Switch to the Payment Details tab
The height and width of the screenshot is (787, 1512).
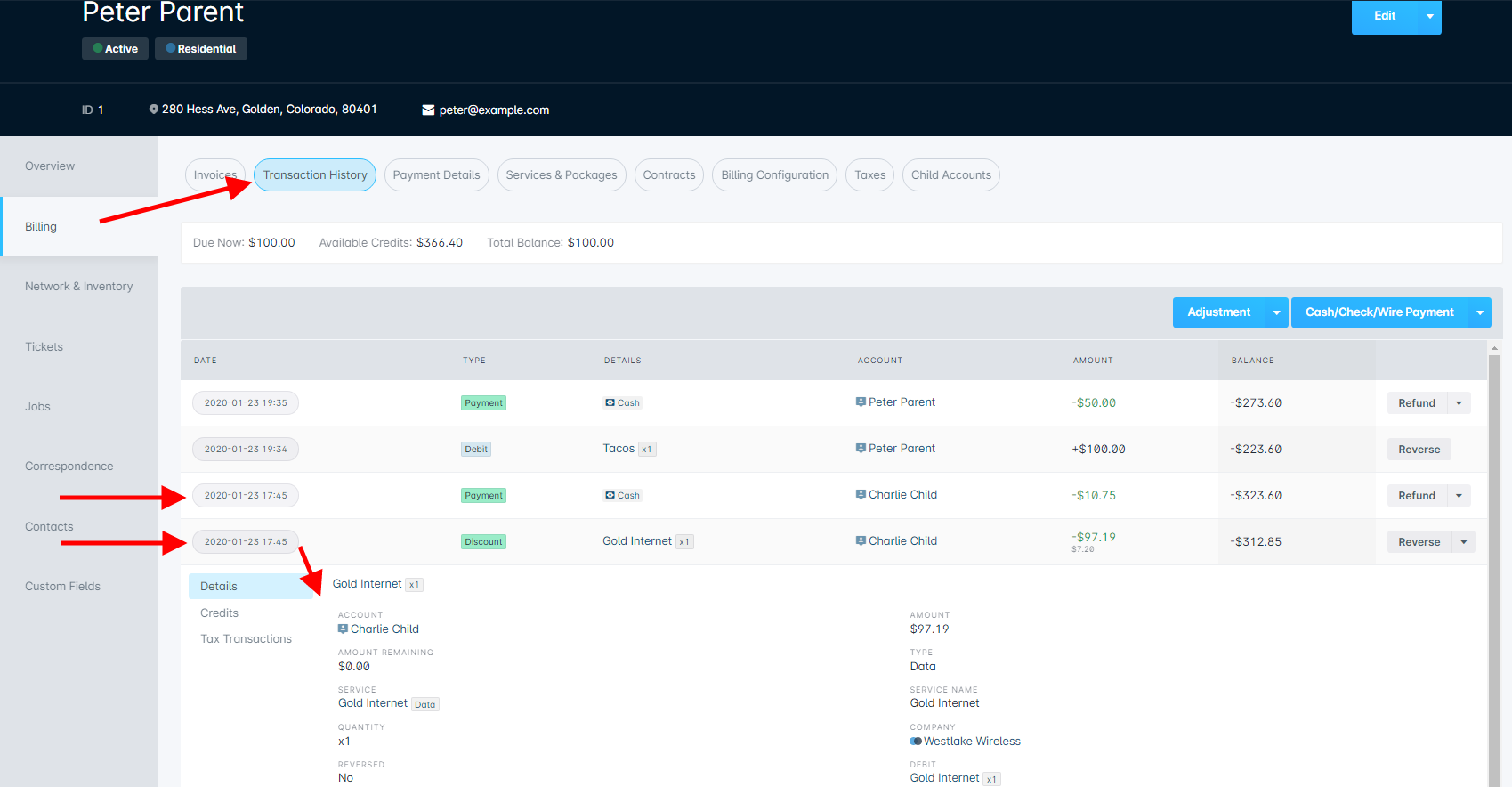pos(436,175)
